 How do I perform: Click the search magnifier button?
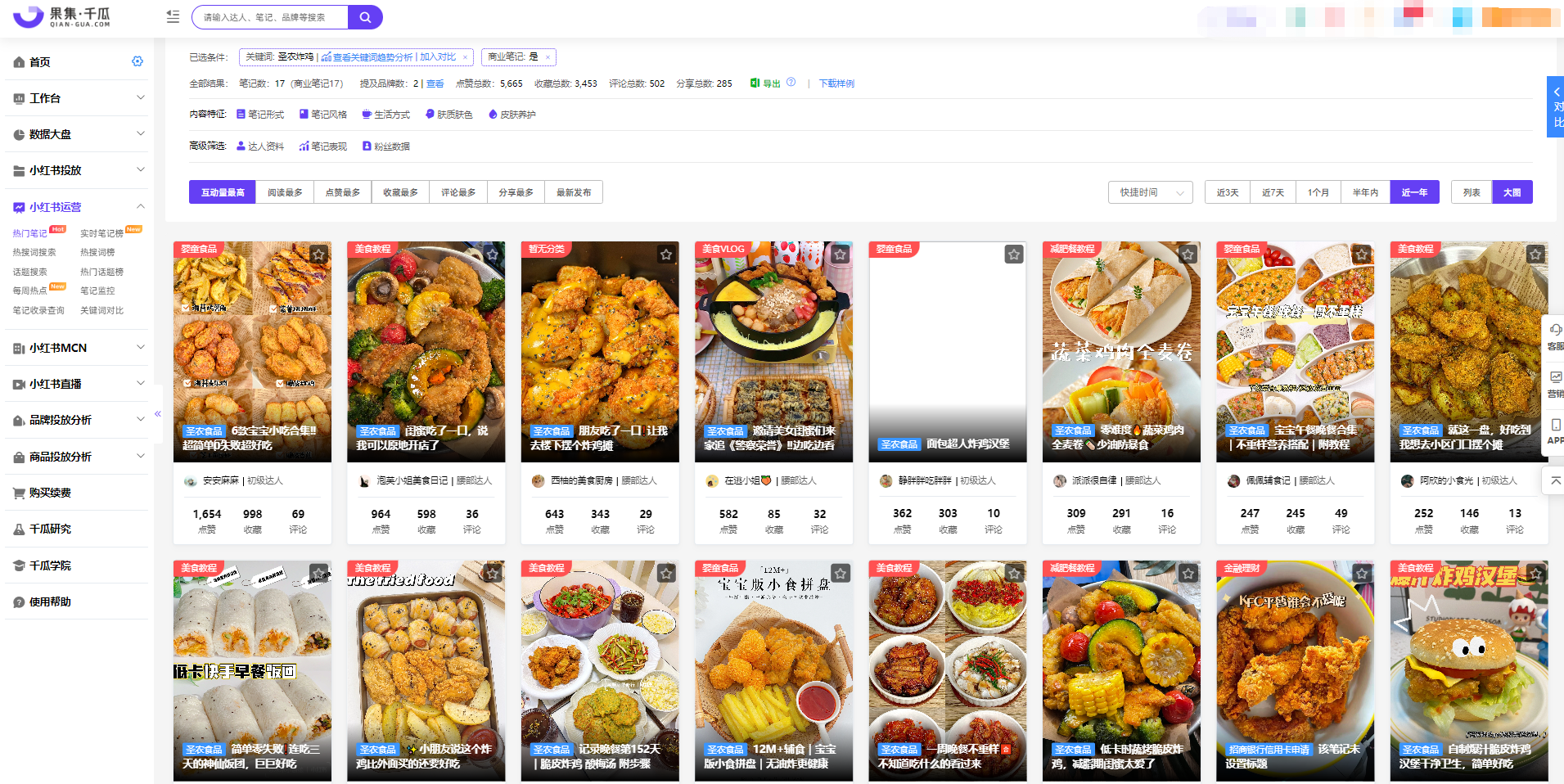[x=365, y=17]
